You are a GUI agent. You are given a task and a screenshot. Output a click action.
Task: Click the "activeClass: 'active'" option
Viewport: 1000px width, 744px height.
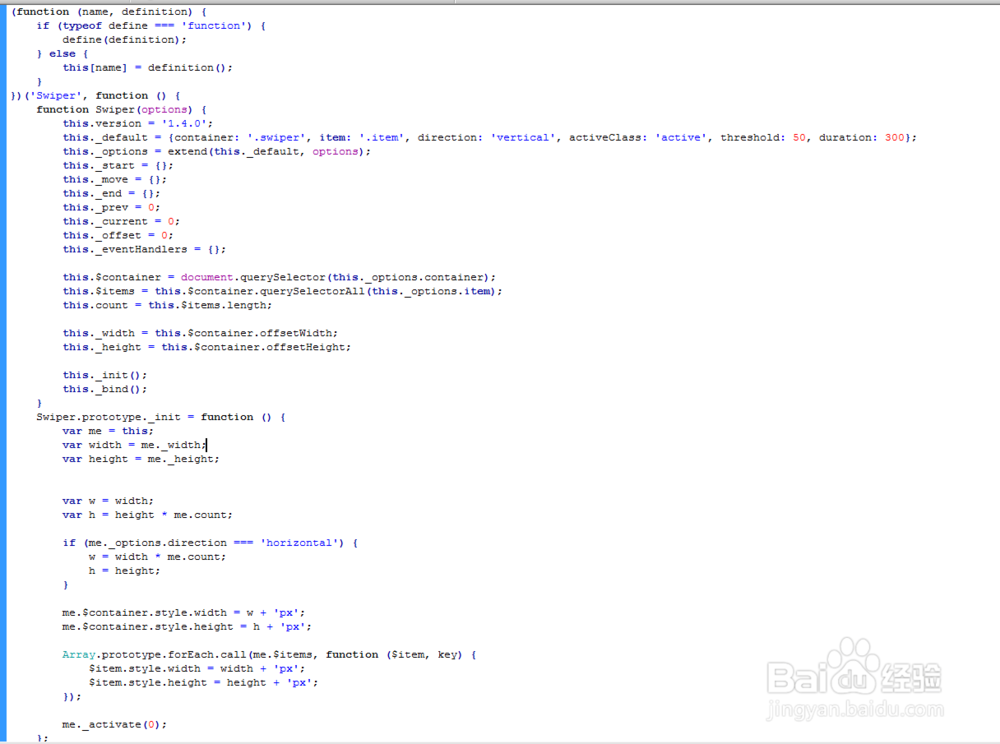(638, 138)
